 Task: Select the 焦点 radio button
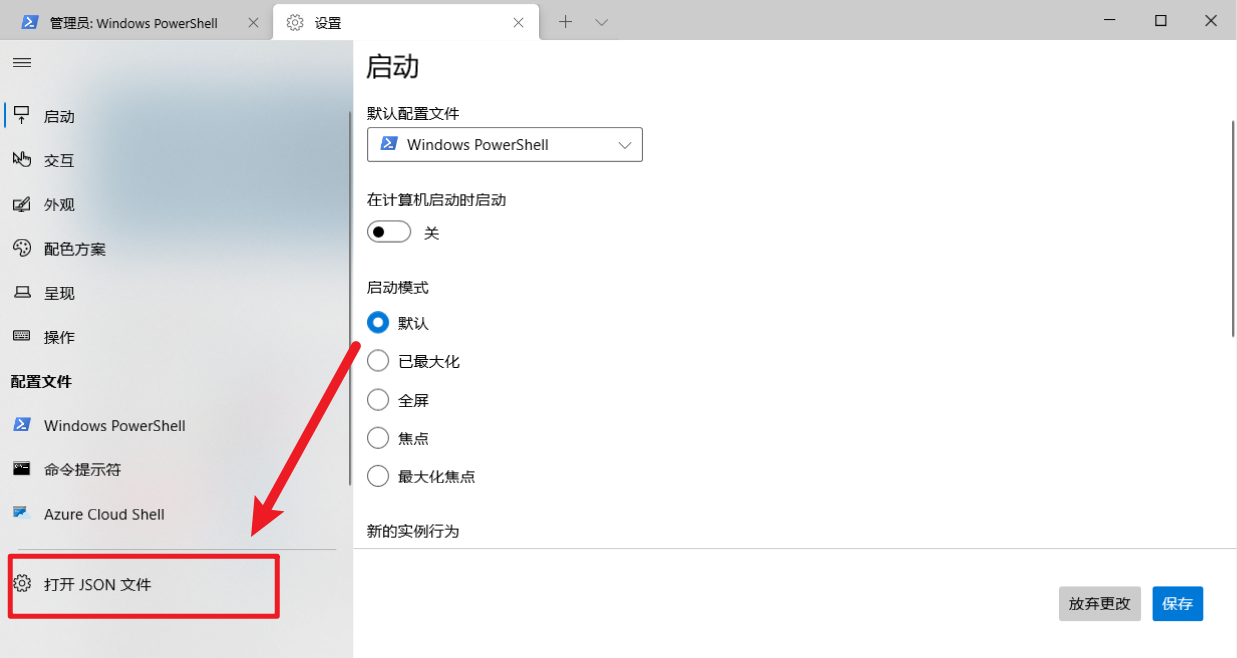point(378,438)
